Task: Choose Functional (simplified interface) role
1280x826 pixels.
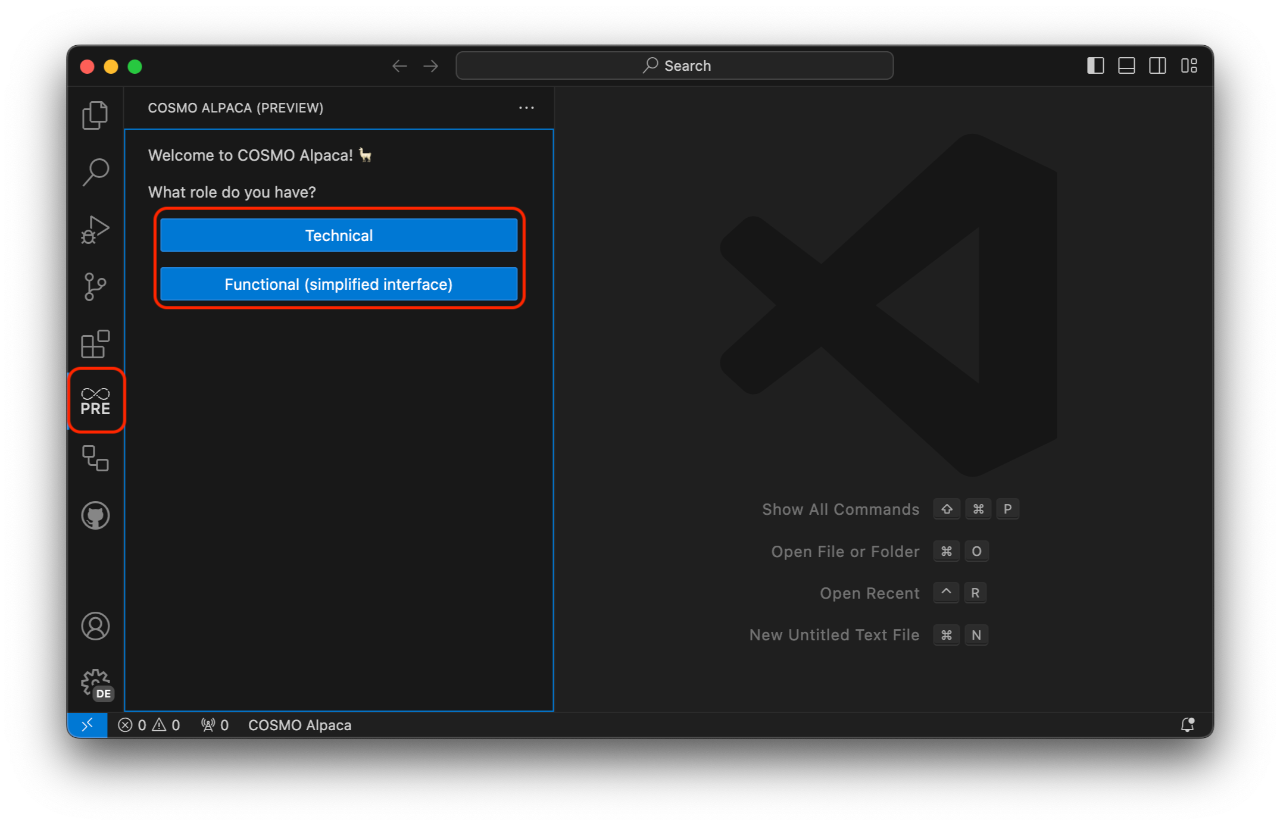Action: click(x=338, y=284)
